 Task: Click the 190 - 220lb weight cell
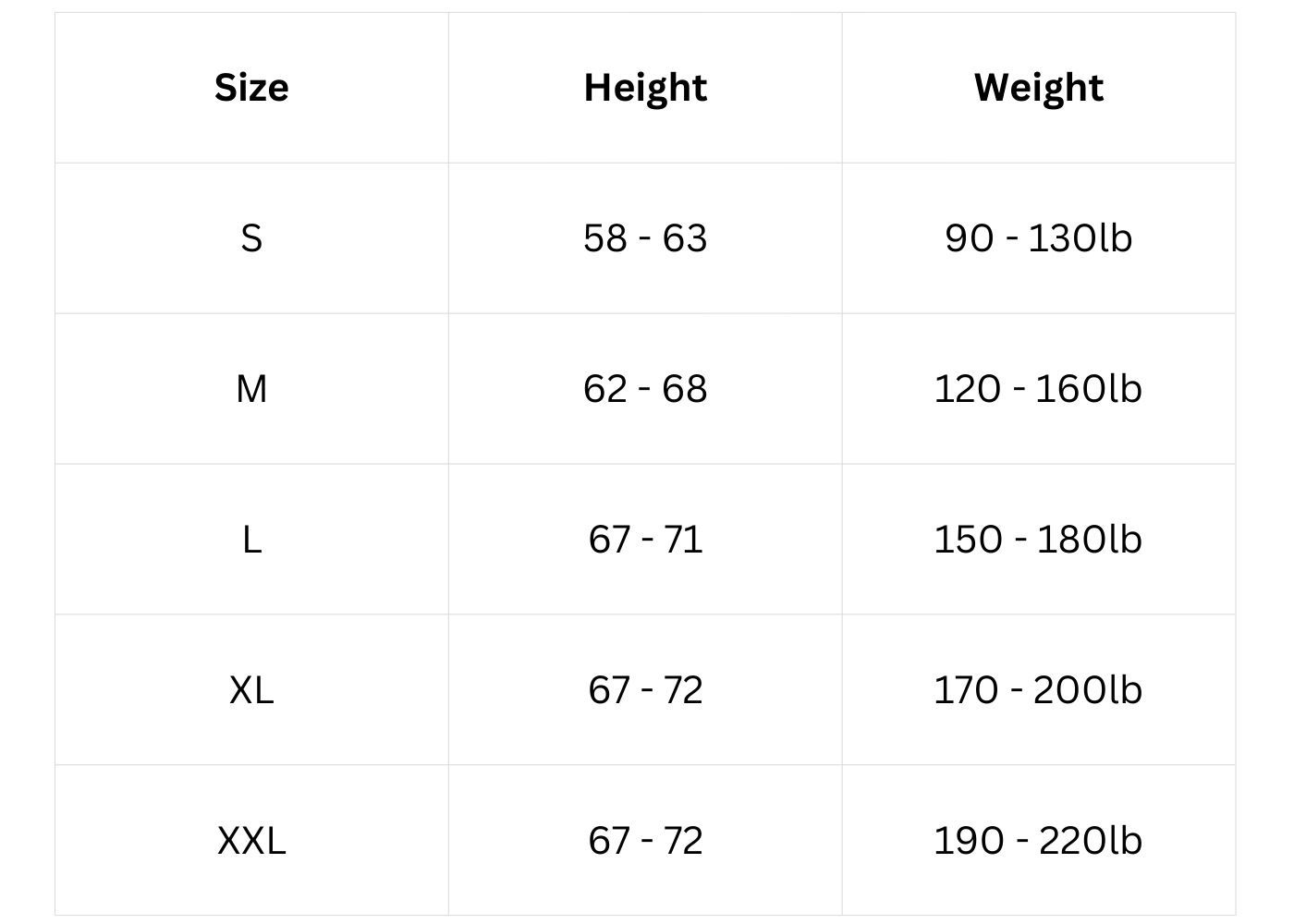[1038, 841]
